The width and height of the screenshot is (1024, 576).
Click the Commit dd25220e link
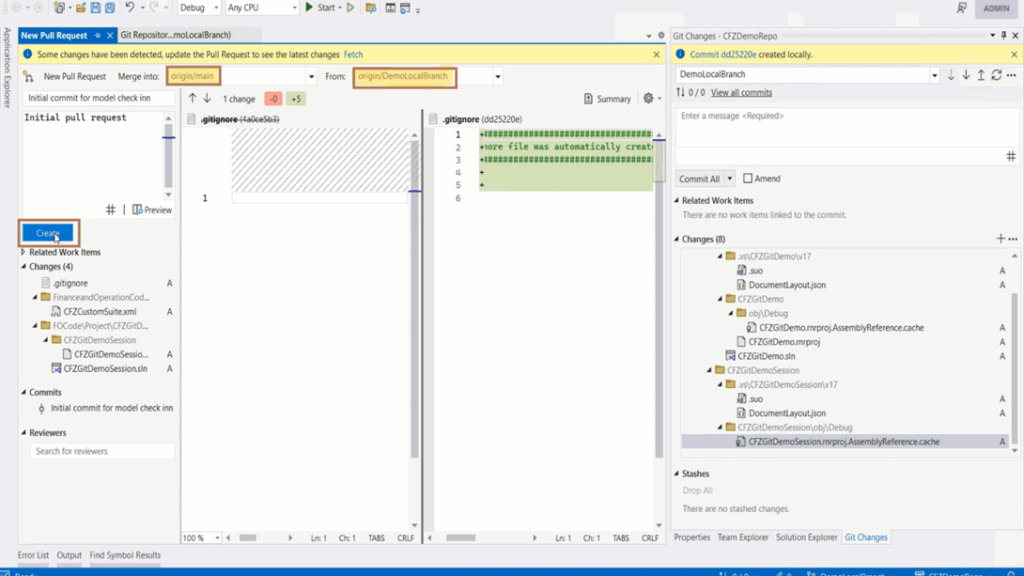(724, 55)
